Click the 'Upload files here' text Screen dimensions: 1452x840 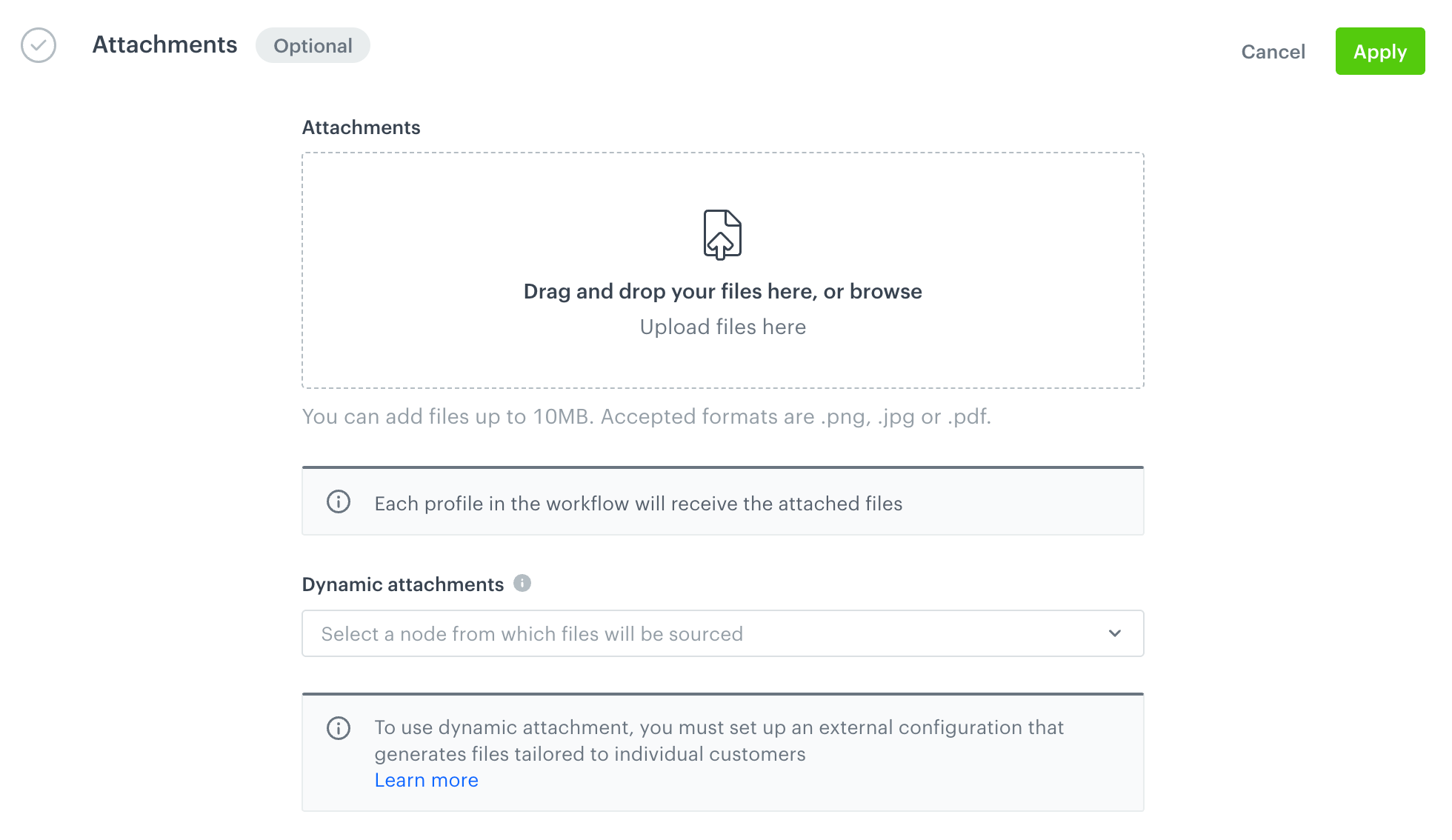pos(722,327)
